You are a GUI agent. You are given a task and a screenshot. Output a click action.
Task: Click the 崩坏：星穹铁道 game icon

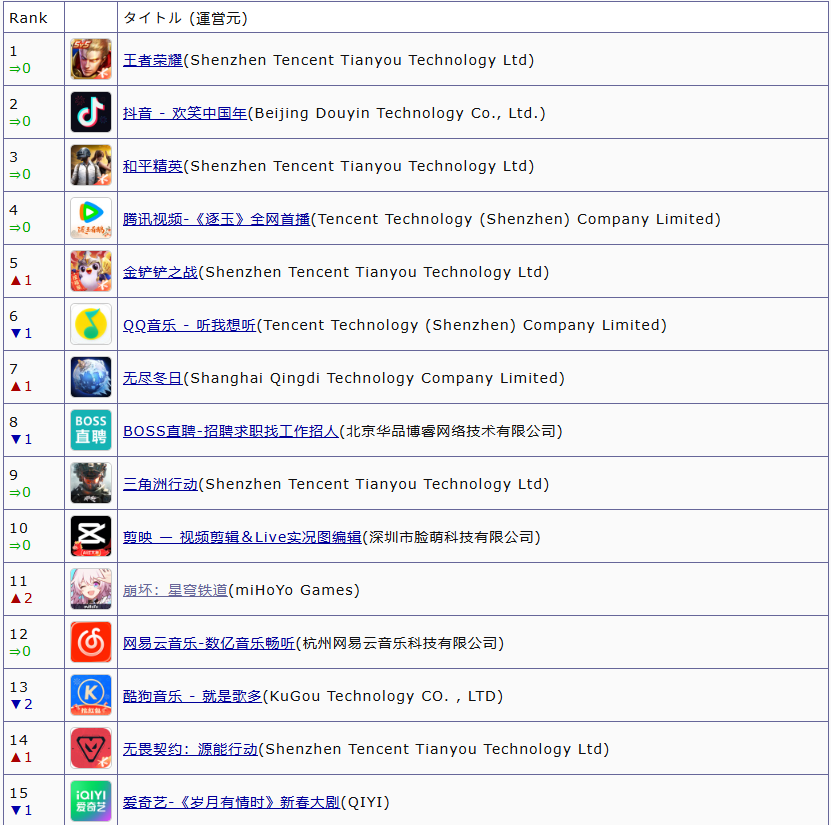pyautogui.click(x=91, y=589)
